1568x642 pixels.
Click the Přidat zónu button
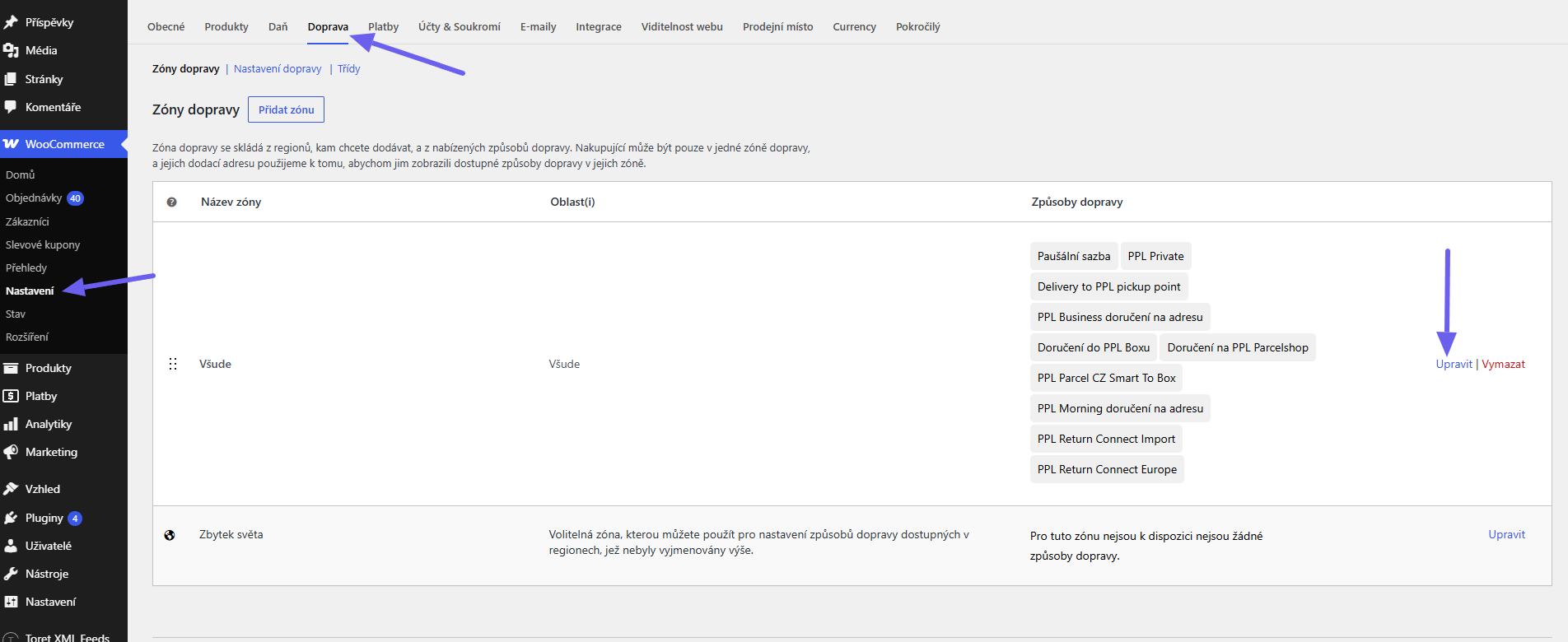tap(287, 109)
